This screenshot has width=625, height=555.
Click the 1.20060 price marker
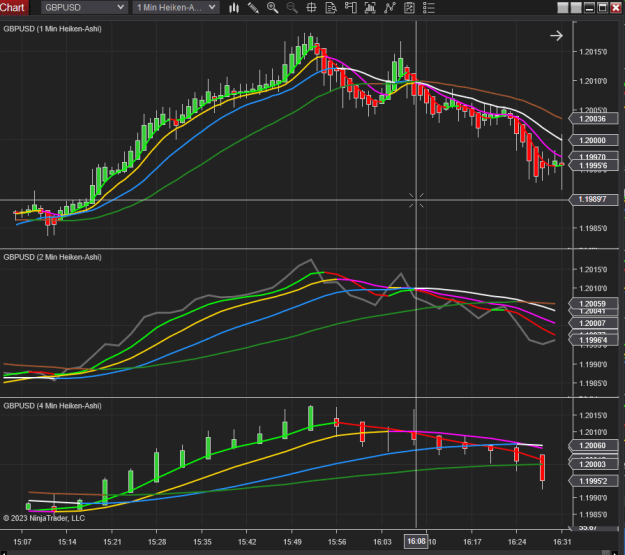coord(594,445)
